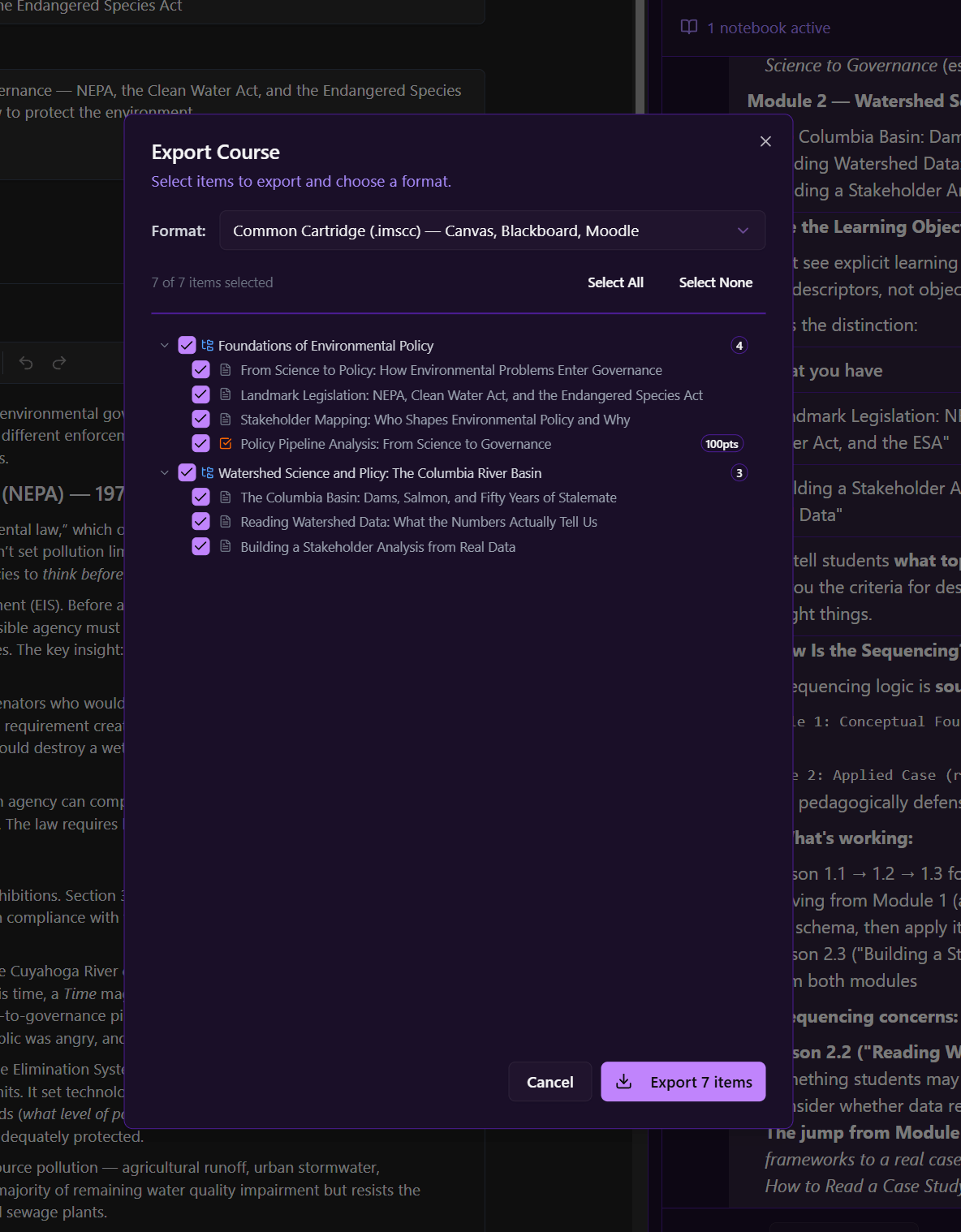The image size is (961, 1232).
Task: Select From Science to Policy lesson title
Action: coord(451,370)
